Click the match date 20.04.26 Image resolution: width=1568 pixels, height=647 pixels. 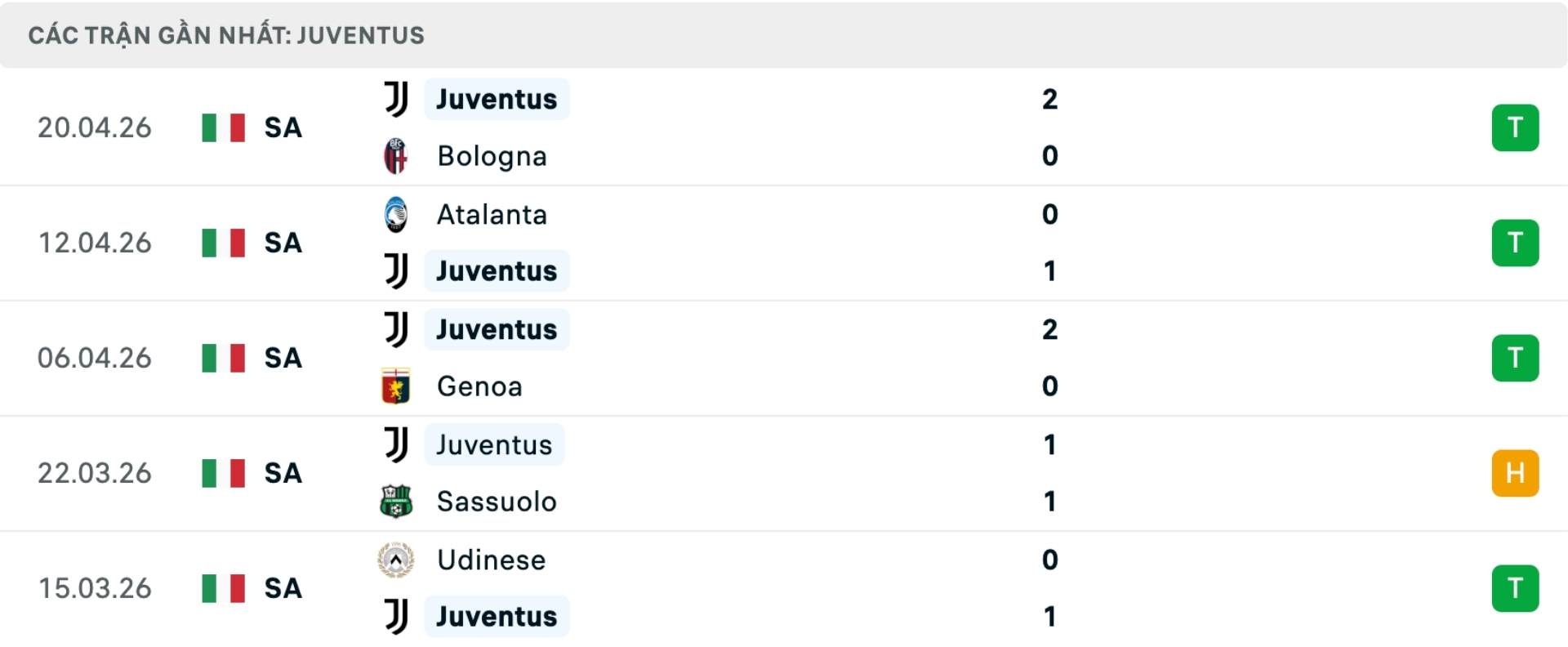[x=95, y=127]
